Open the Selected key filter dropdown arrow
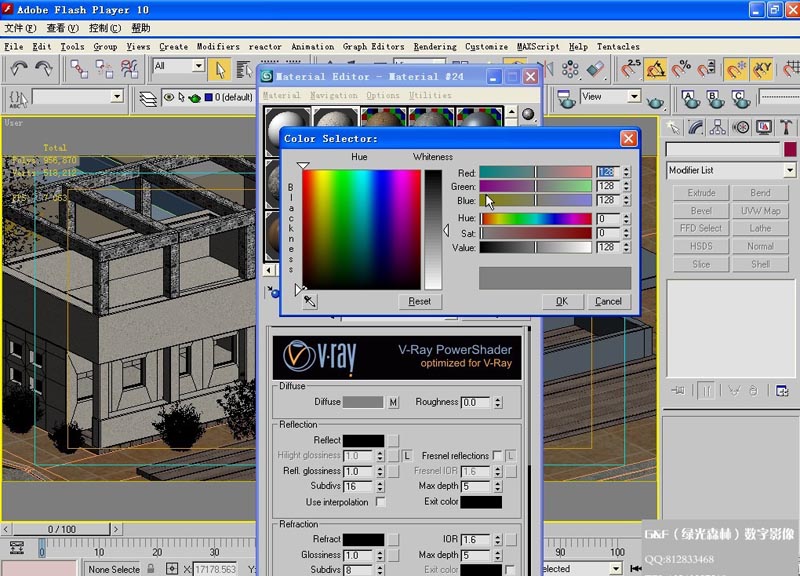This screenshot has height=576, width=800. (616, 568)
